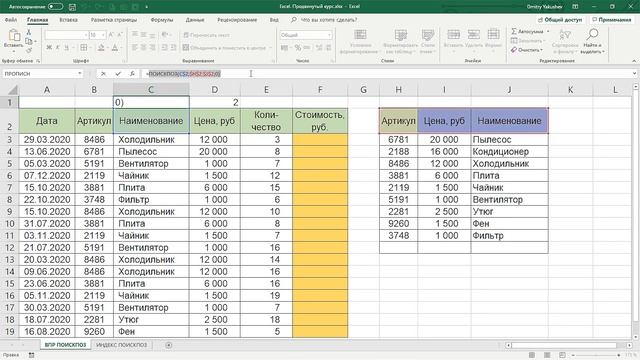Expand the formula bar chevron
Image resolution: width=640 pixels, height=360 pixels.
point(635,73)
